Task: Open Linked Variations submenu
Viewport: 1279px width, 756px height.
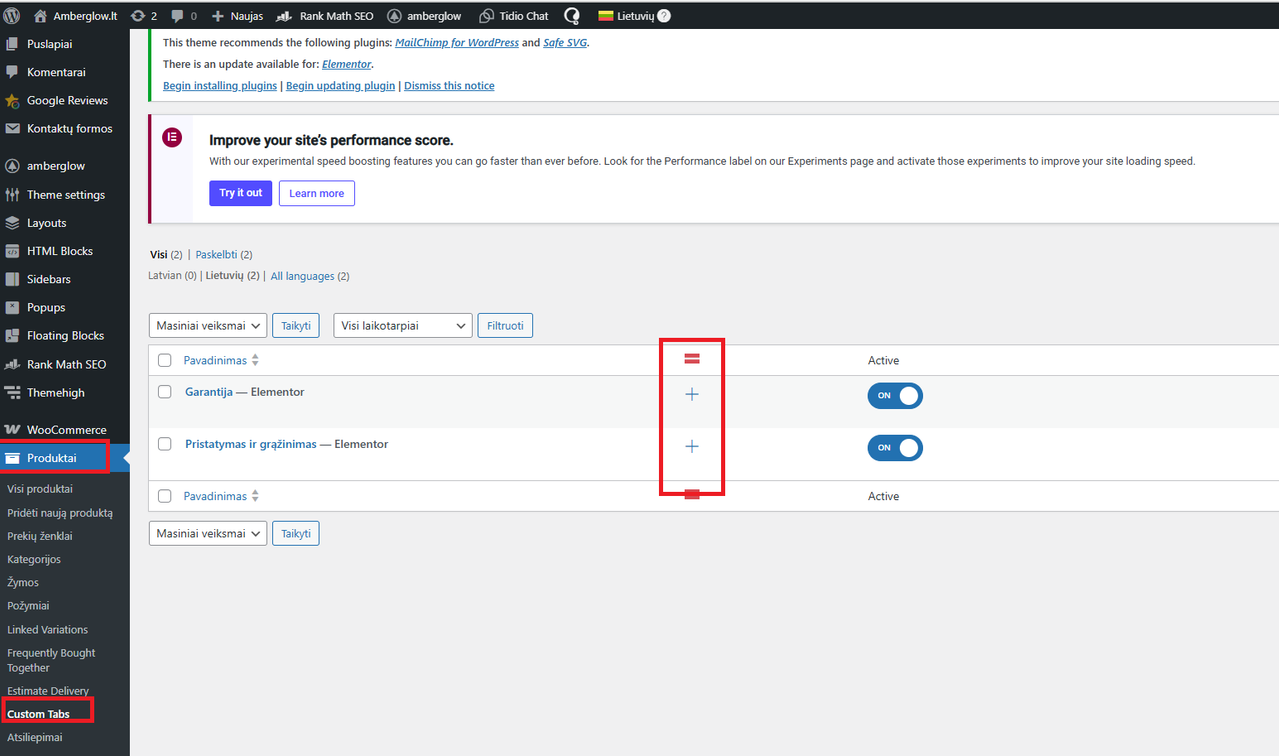Action: tap(47, 629)
